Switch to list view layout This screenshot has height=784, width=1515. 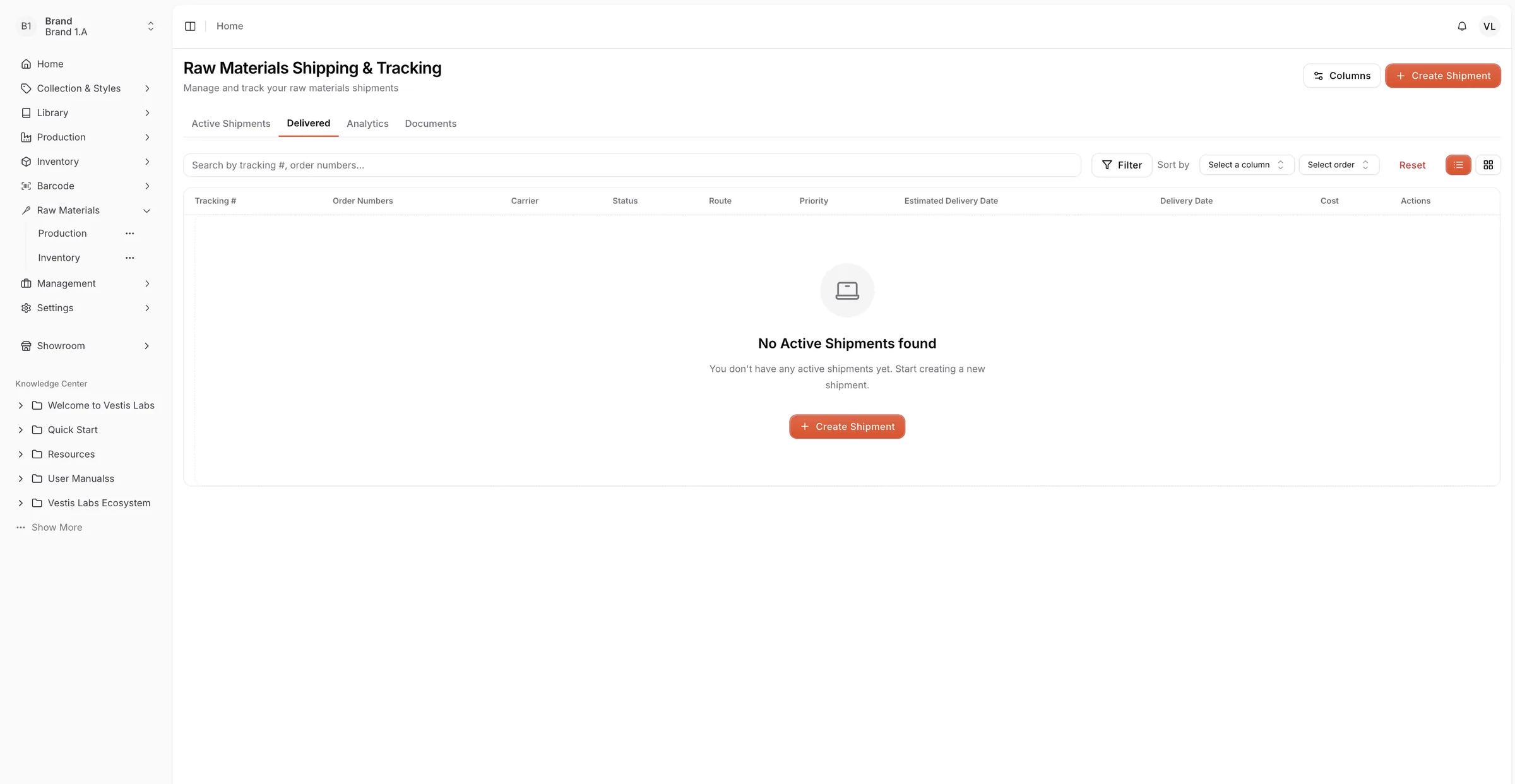click(1458, 165)
